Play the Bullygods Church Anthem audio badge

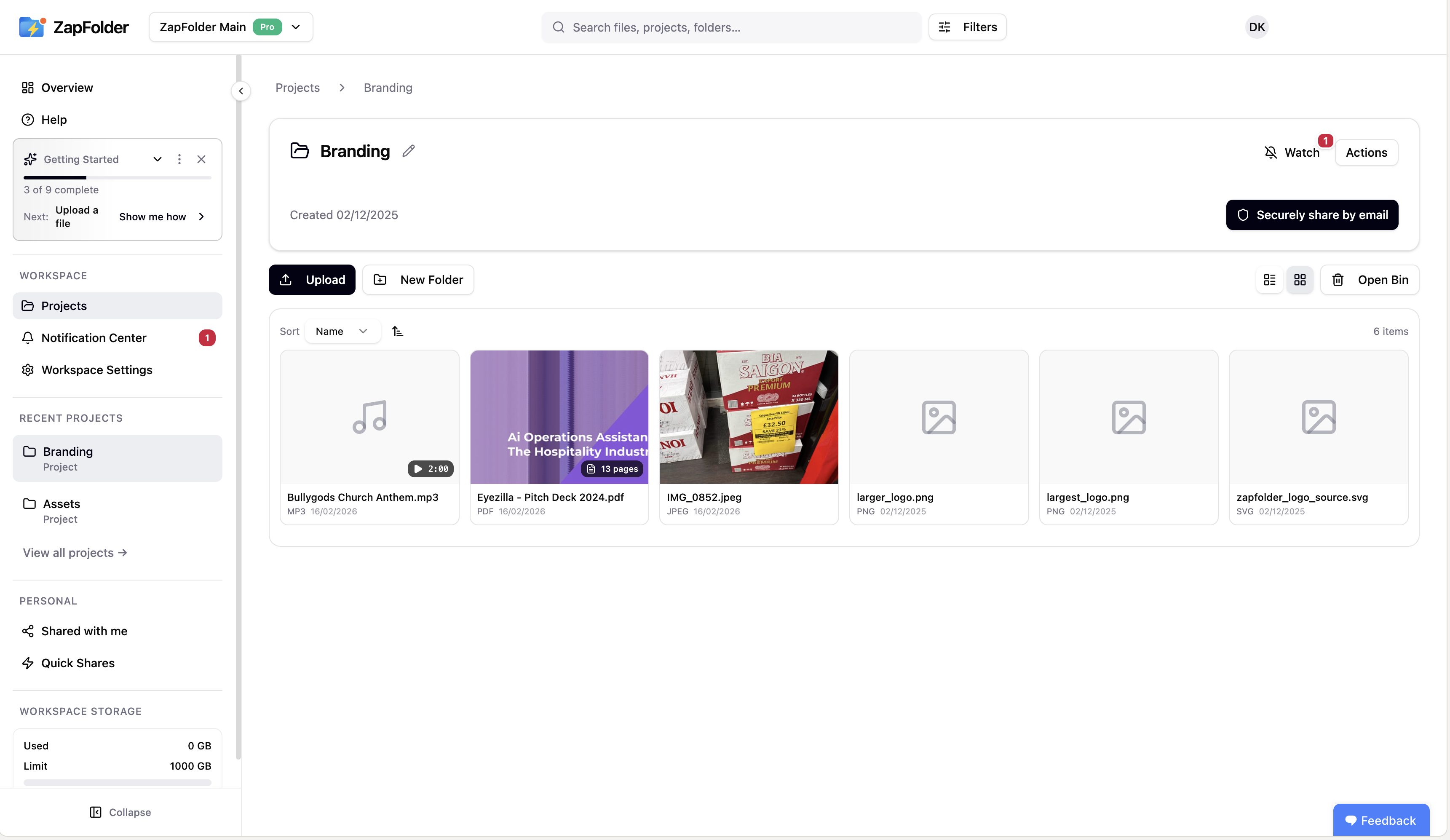[431, 469]
